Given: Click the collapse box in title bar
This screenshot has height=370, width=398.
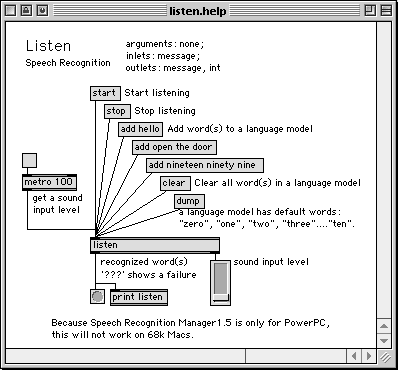Looking at the screenshot, I should pos(386,11).
